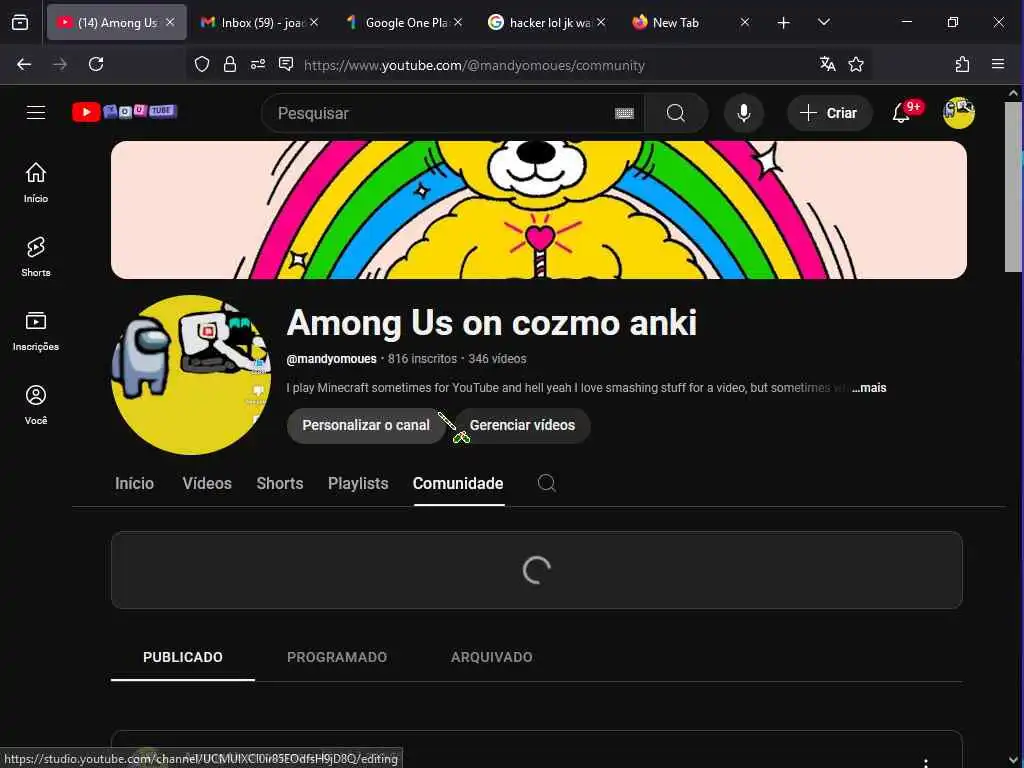Click the 346 vídeos count text

pos(497,359)
